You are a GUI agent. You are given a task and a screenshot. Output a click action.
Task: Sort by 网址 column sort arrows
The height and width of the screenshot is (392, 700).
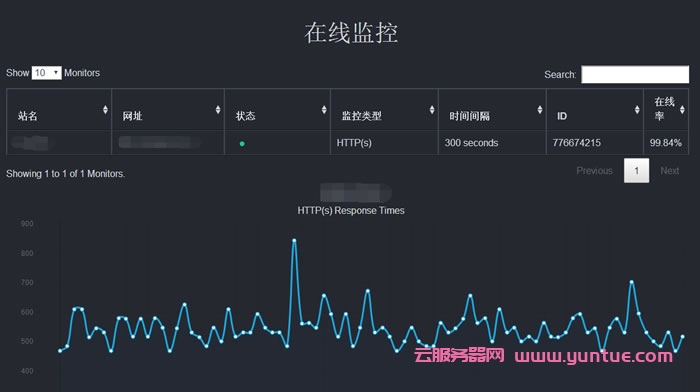click(x=218, y=110)
